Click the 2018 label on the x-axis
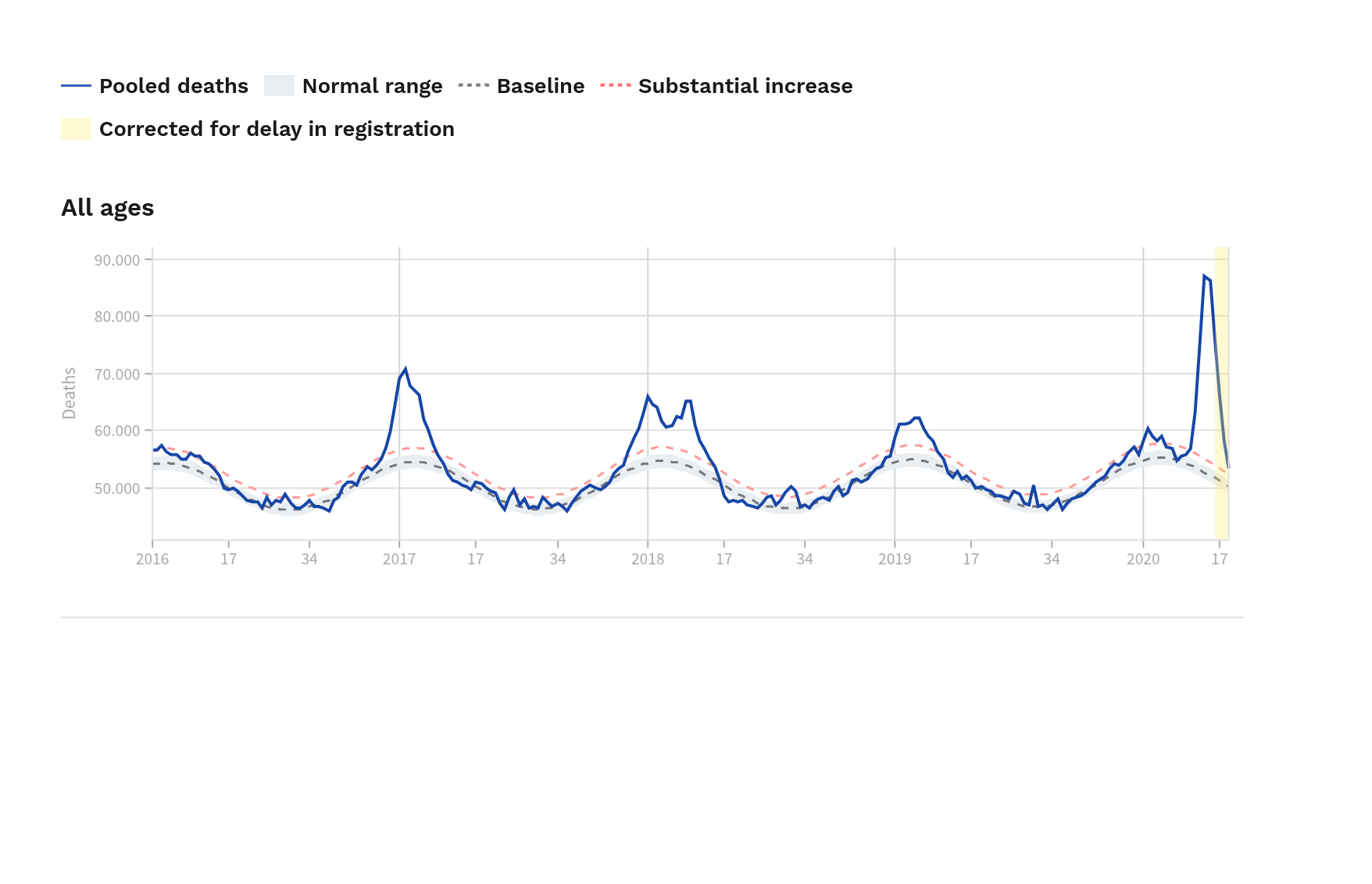This screenshot has height=884, width=1372. pyautogui.click(x=648, y=559)
